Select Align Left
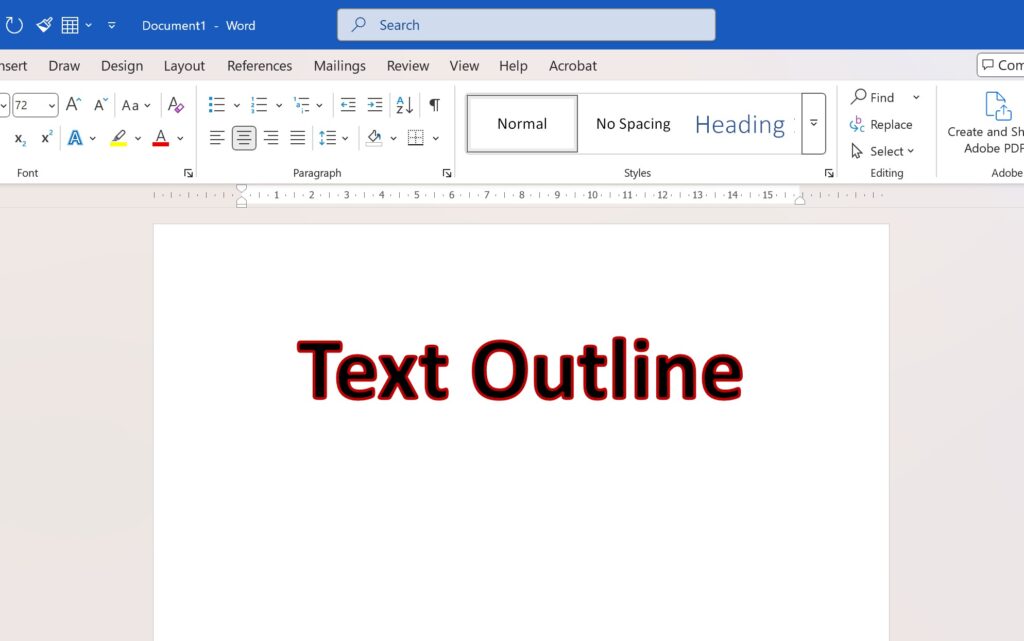 tap(217, 138)
